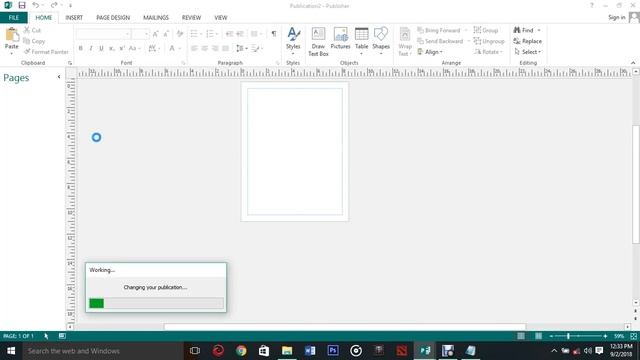640x360 pixels.
Task: Click the Format Painter brush
Action: click(46, 52)
